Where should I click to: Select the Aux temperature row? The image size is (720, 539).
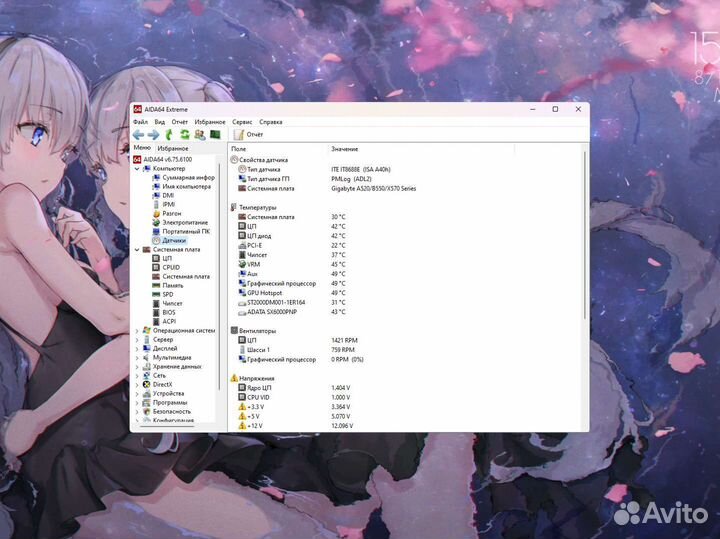point(406,274)
